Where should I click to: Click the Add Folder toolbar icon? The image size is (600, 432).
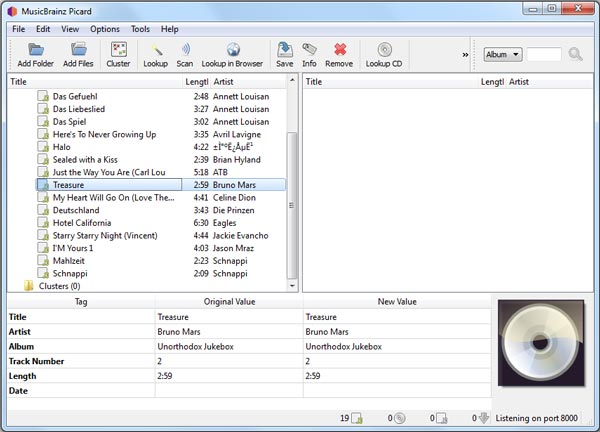pos(36,55)
